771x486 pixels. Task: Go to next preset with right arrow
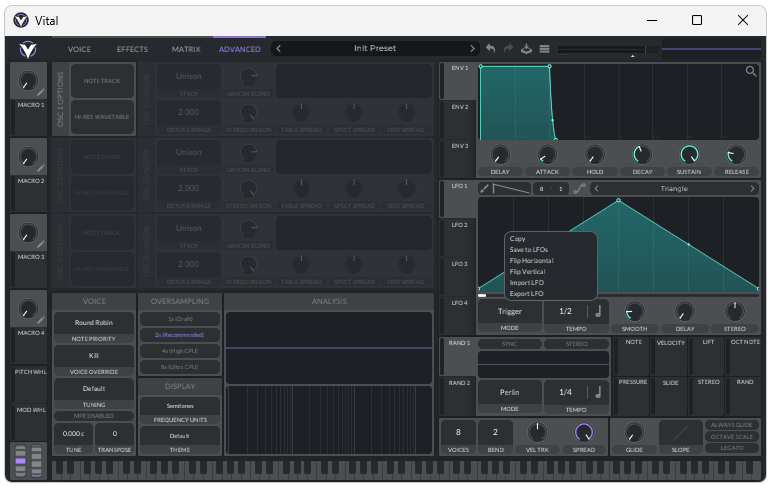pyautogui.click(x=473, y=48)
